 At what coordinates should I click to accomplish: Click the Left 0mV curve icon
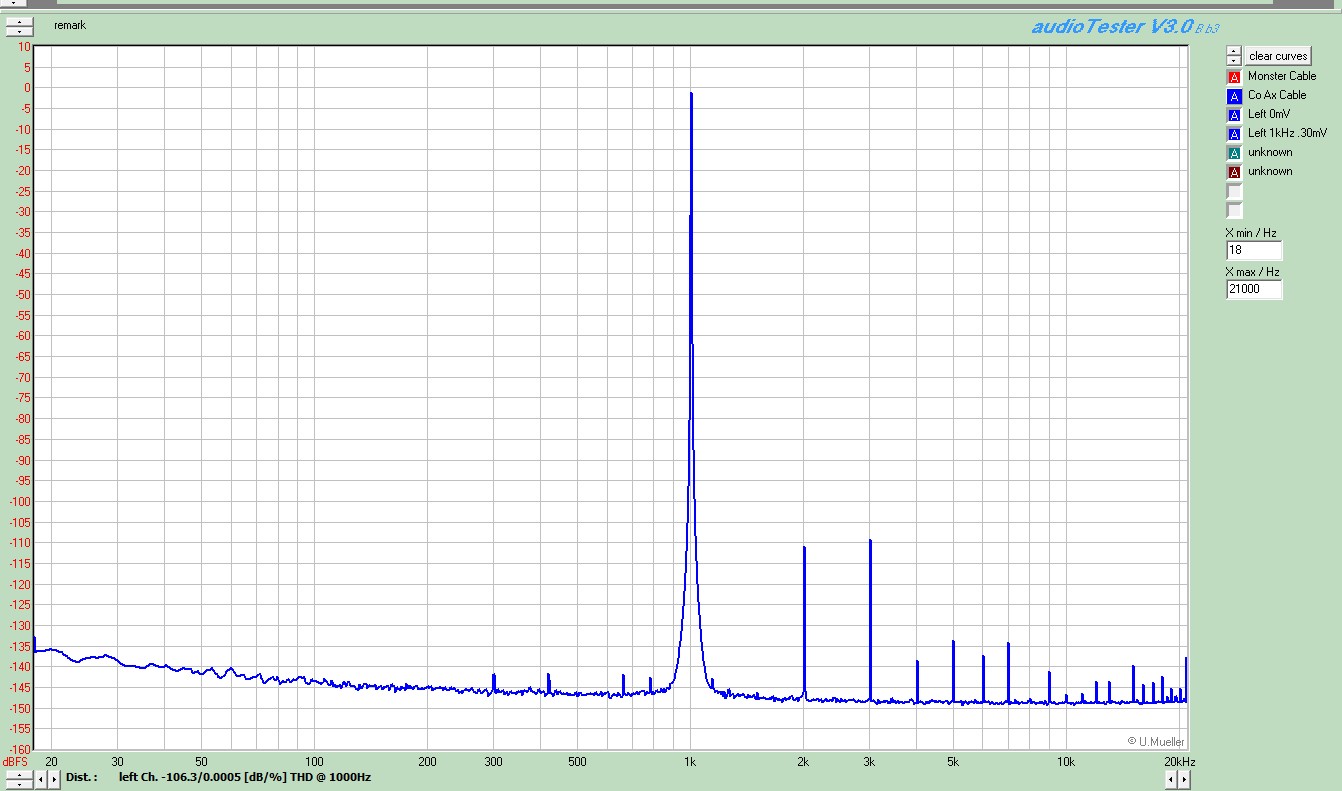(1234, 115)
